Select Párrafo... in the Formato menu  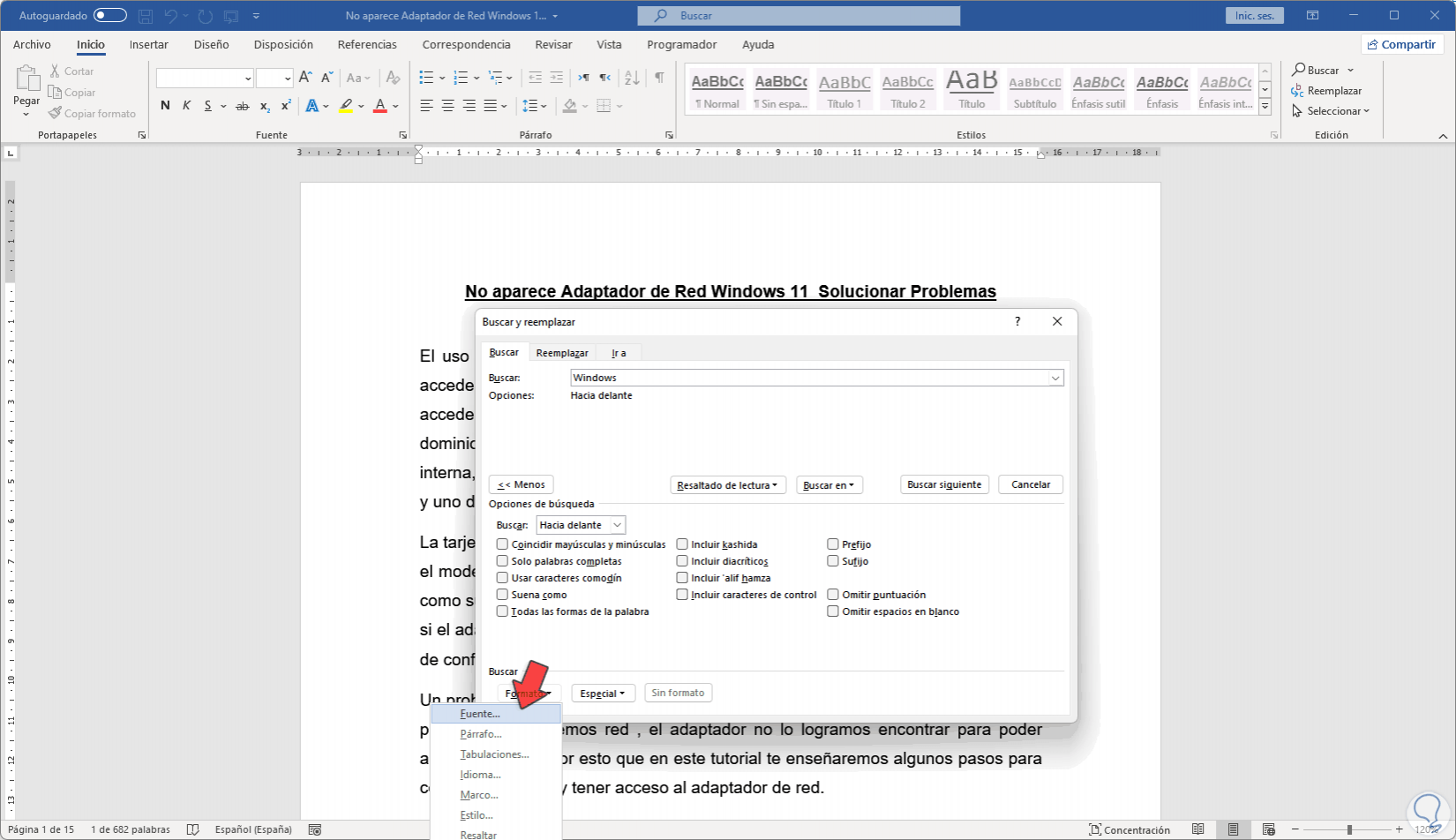coord(496,734)
